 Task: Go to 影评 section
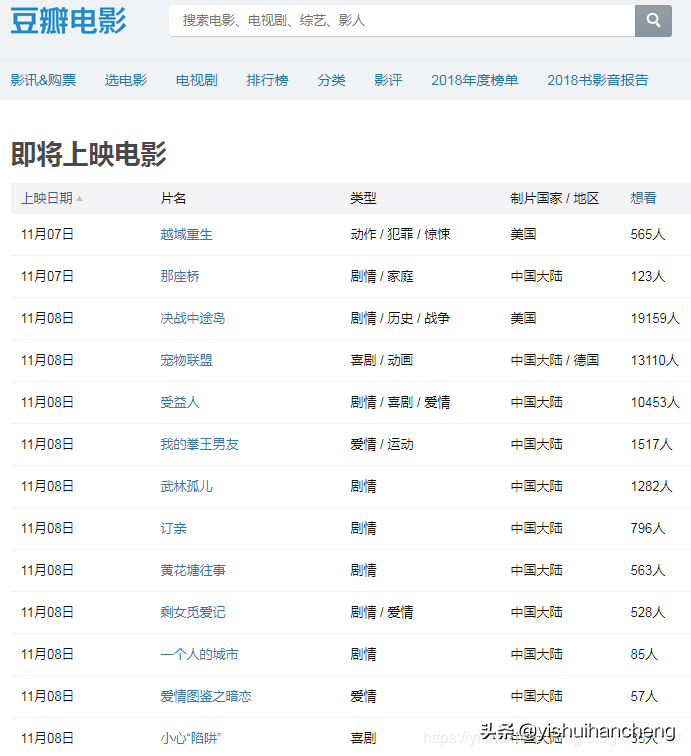point(388,80)
